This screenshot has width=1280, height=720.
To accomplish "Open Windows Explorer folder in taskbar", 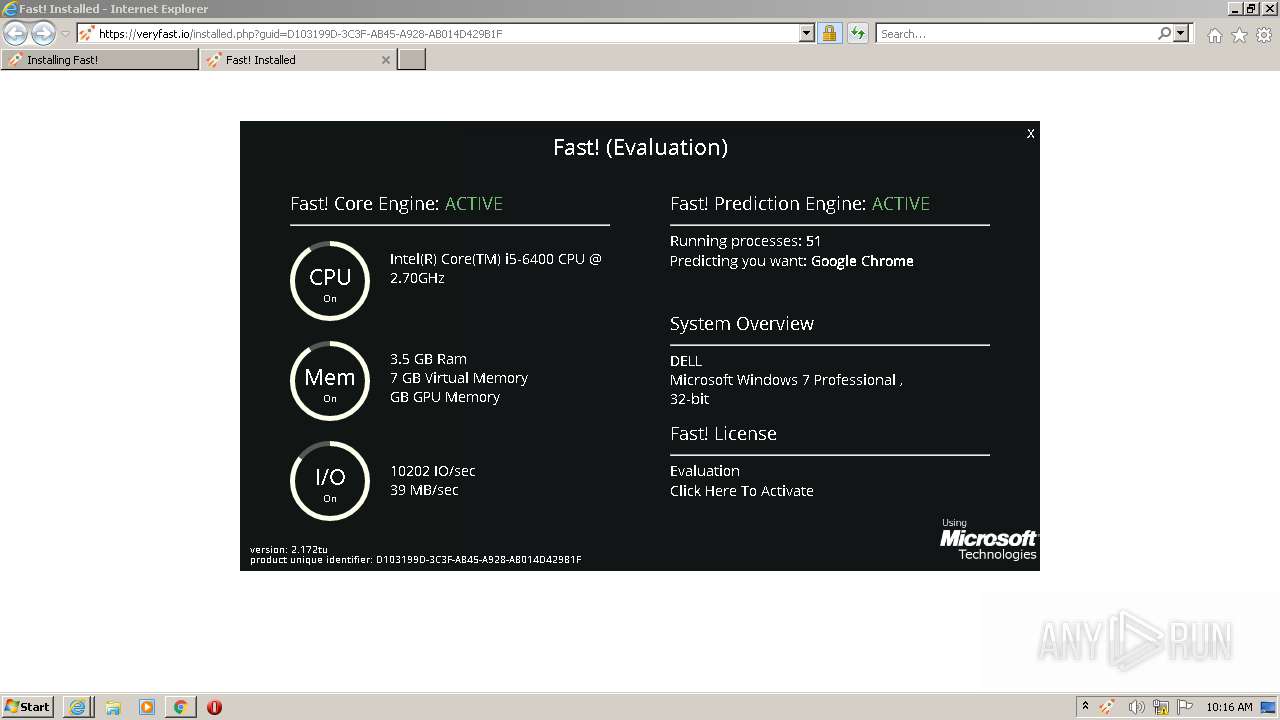I will tap(113, 707).
